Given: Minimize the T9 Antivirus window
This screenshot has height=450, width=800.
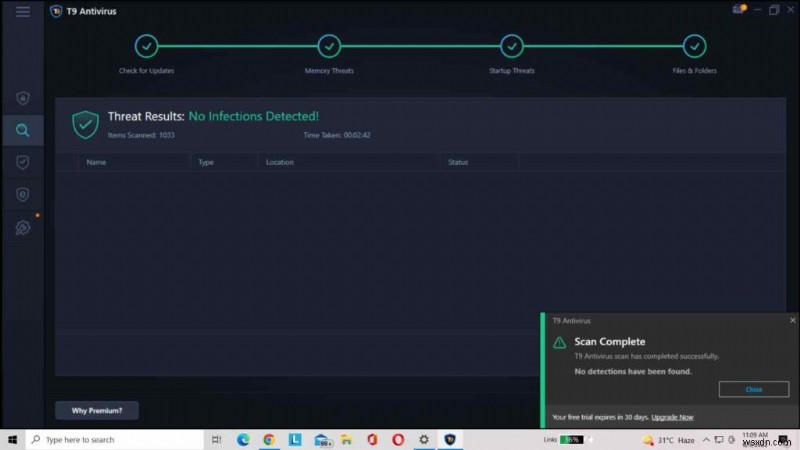Looking at the screenshot, I should (x=758, y=10).
